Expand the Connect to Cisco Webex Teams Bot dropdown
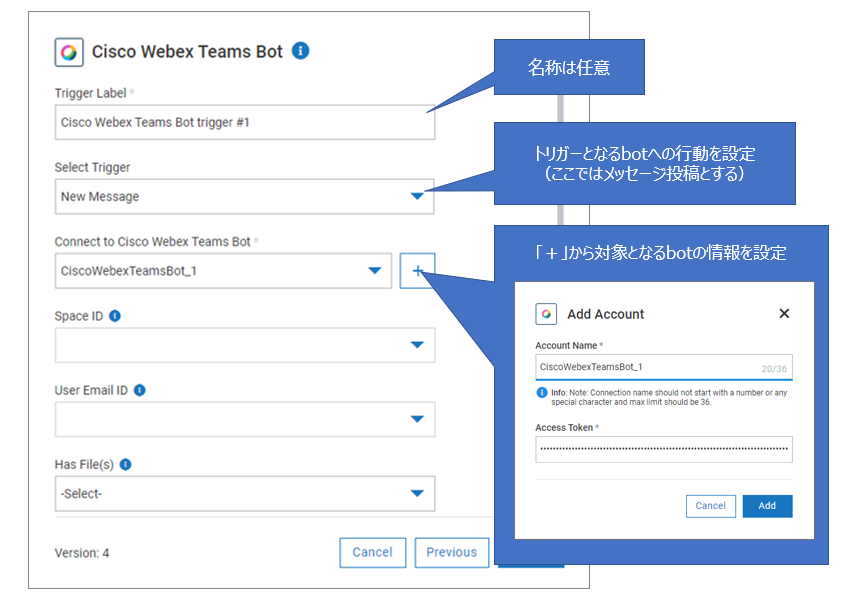The height and width of the screenshot is (596, 845). click(x=375, y=271)
